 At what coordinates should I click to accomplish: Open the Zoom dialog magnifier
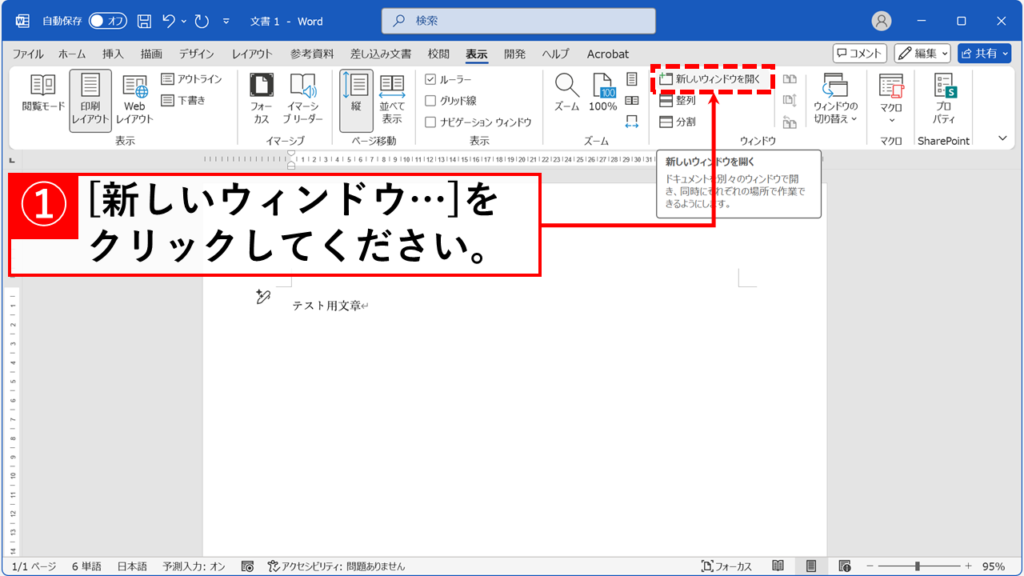click(567, 92)
